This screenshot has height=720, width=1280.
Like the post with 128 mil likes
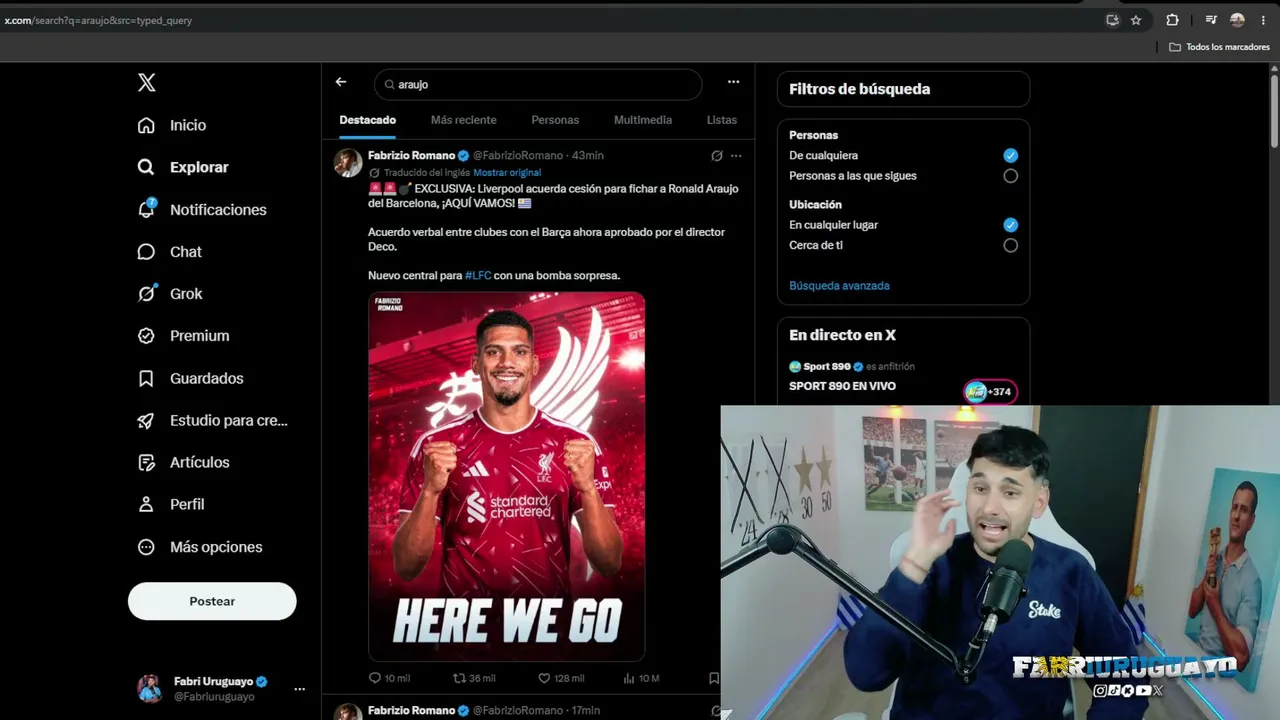point(561,678)
